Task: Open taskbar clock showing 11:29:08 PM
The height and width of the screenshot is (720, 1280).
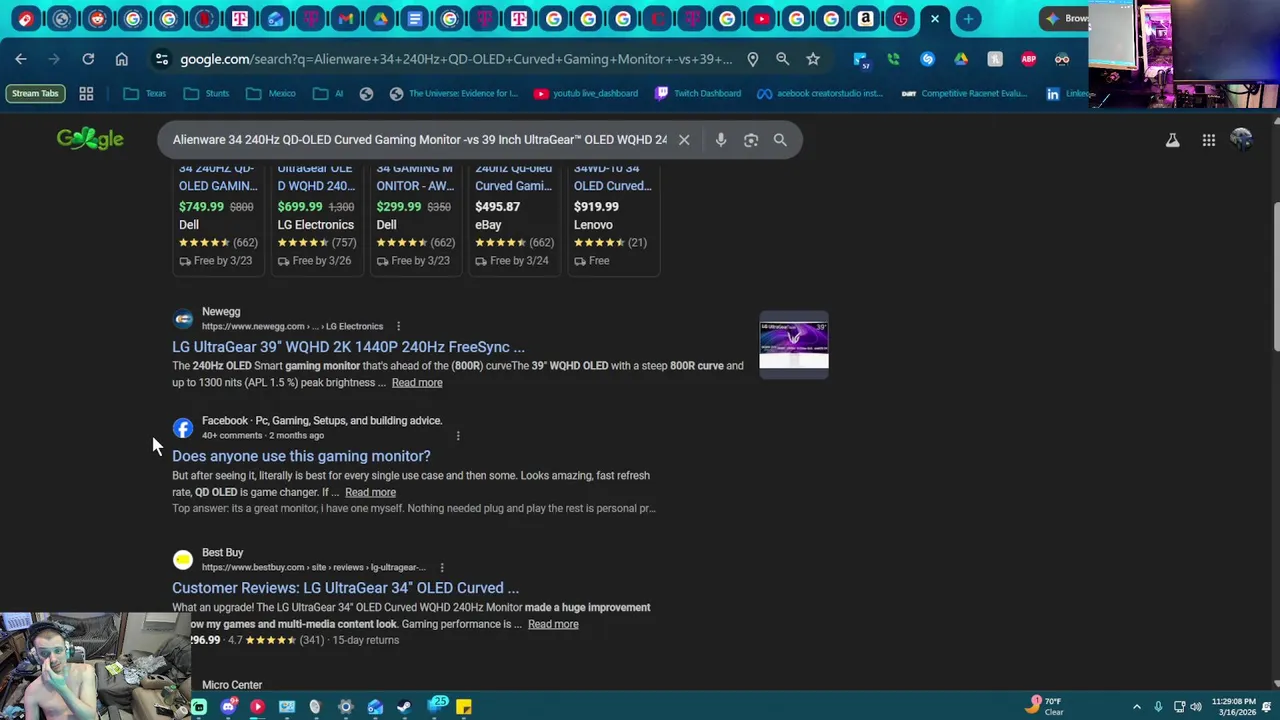Action: click(x=1235, y=707)
